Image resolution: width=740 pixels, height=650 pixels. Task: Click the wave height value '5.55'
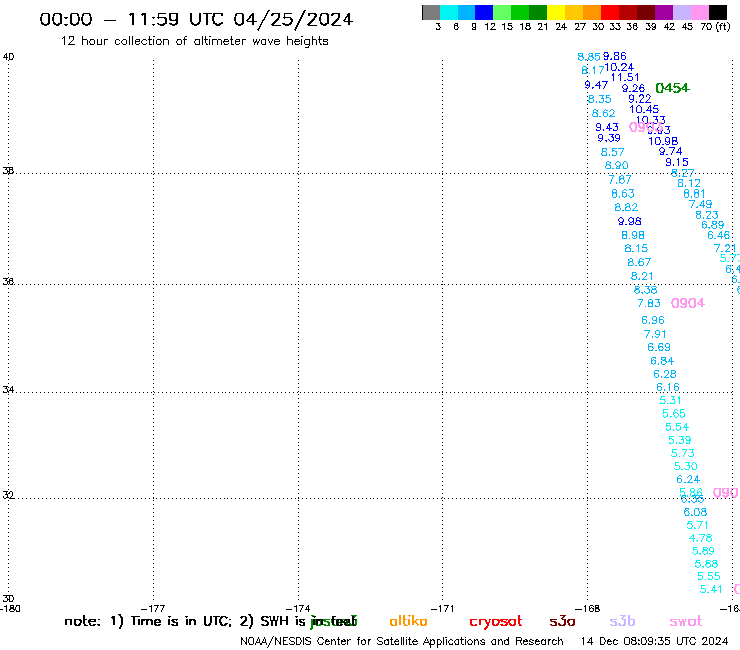(x=709, y=576)
